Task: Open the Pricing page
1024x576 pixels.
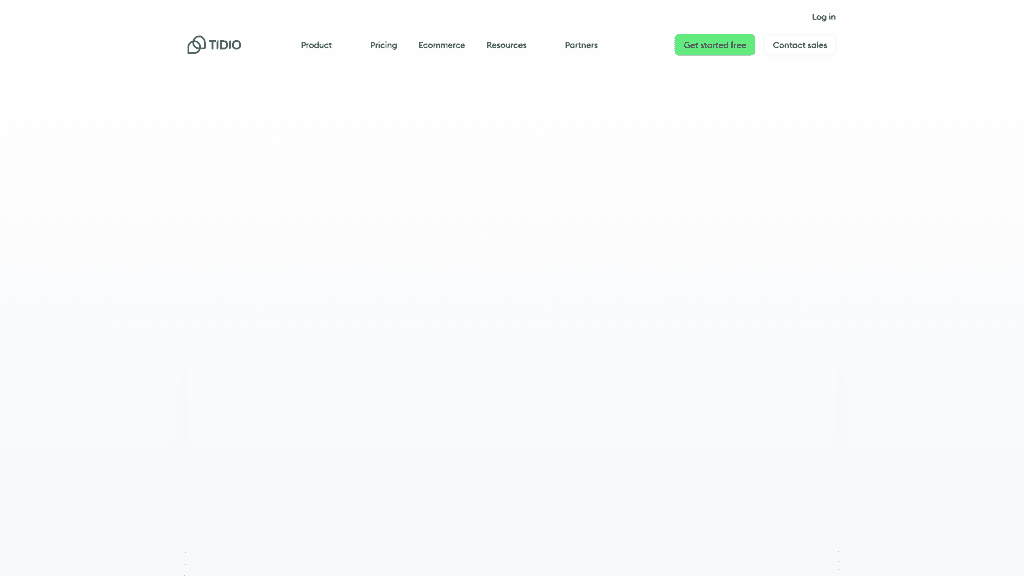Action: [x=383, y=45]
